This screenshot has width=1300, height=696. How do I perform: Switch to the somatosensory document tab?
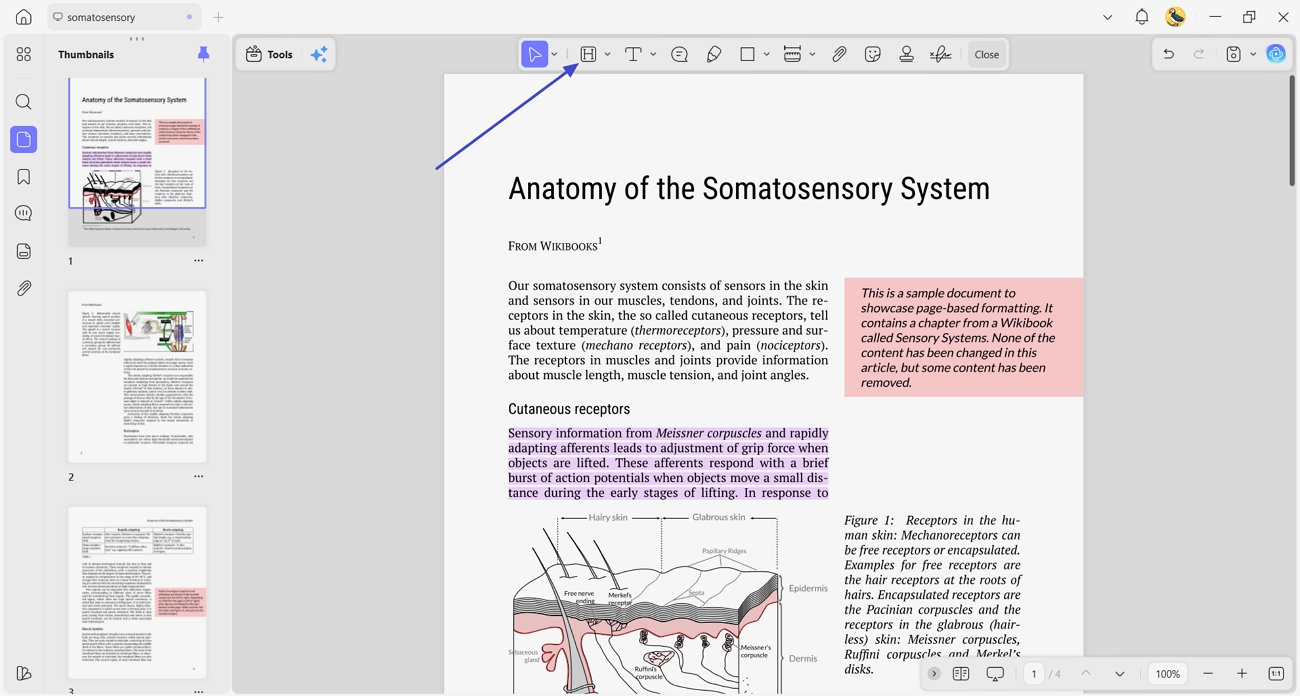(x=122, y=17)
